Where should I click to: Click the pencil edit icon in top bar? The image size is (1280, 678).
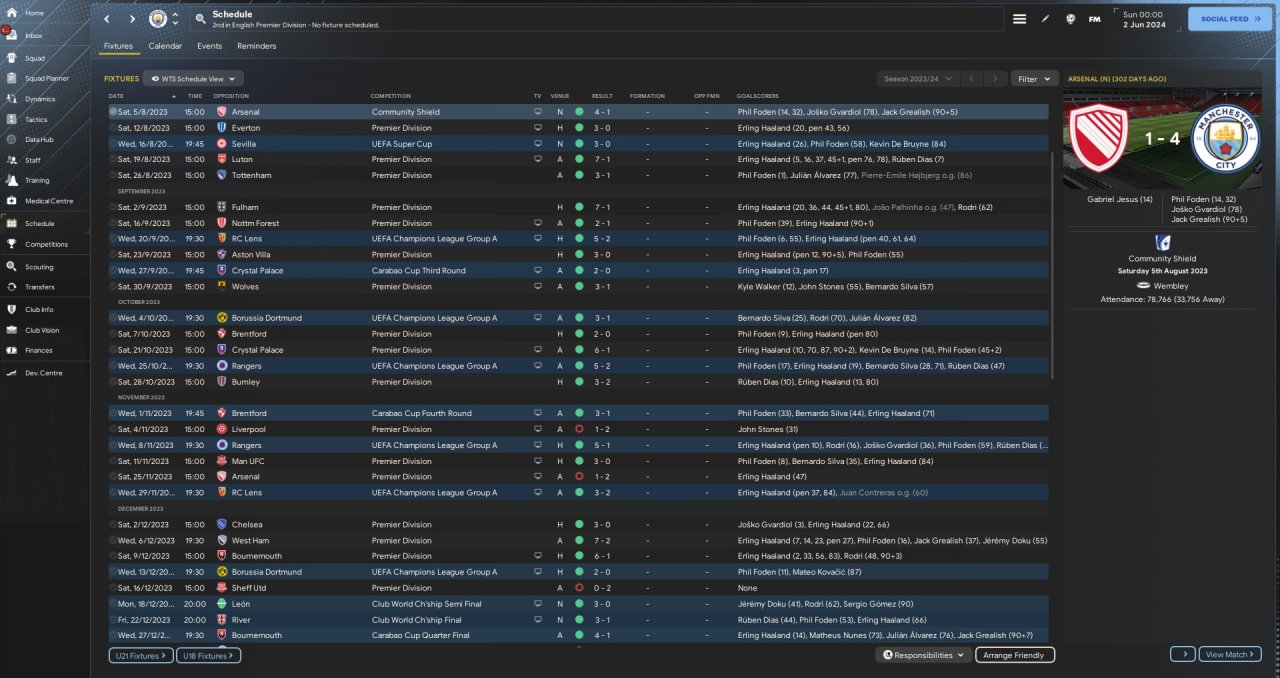coord(1045,19)
